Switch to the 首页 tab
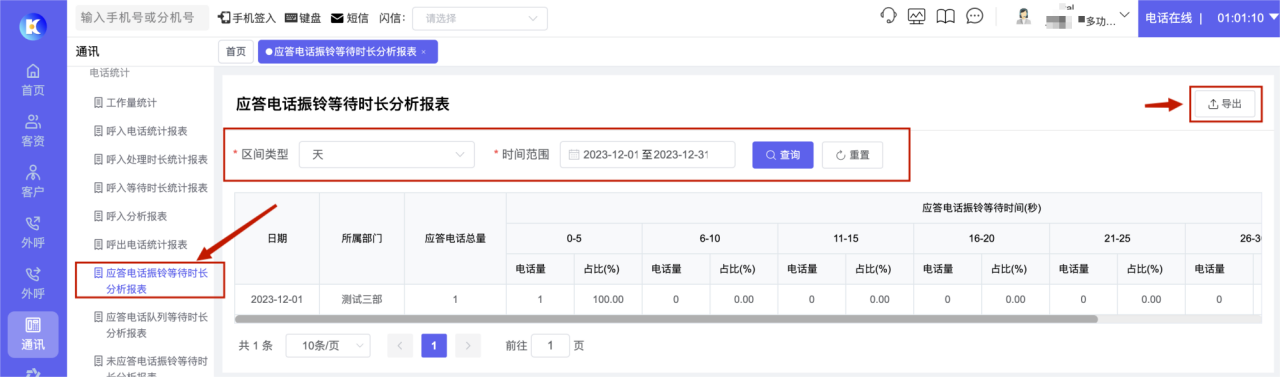1280x377 pixels. (235, 51)
